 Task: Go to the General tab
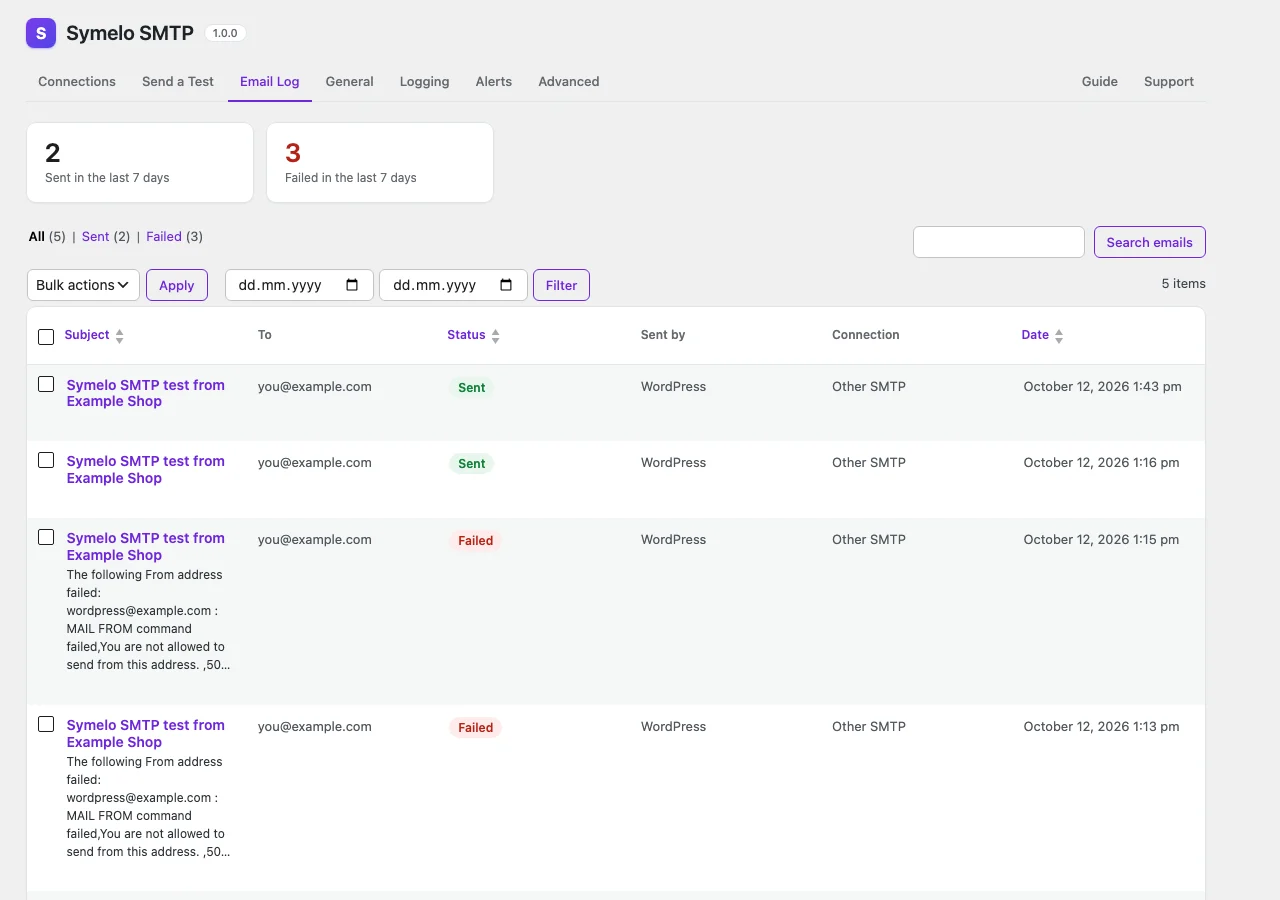(x=350, y=82)
